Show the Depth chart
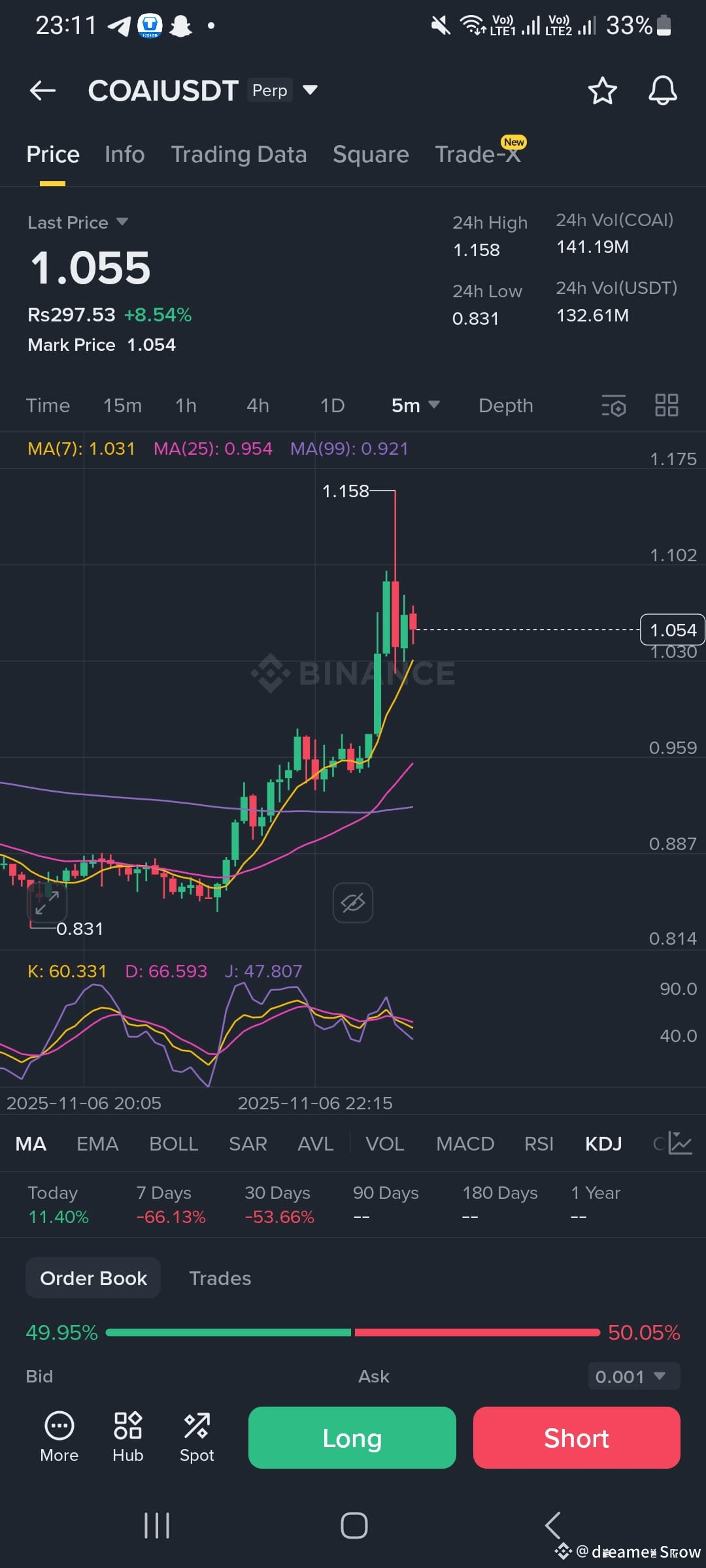The image size is (706, 1568). (x=505, y=406)
